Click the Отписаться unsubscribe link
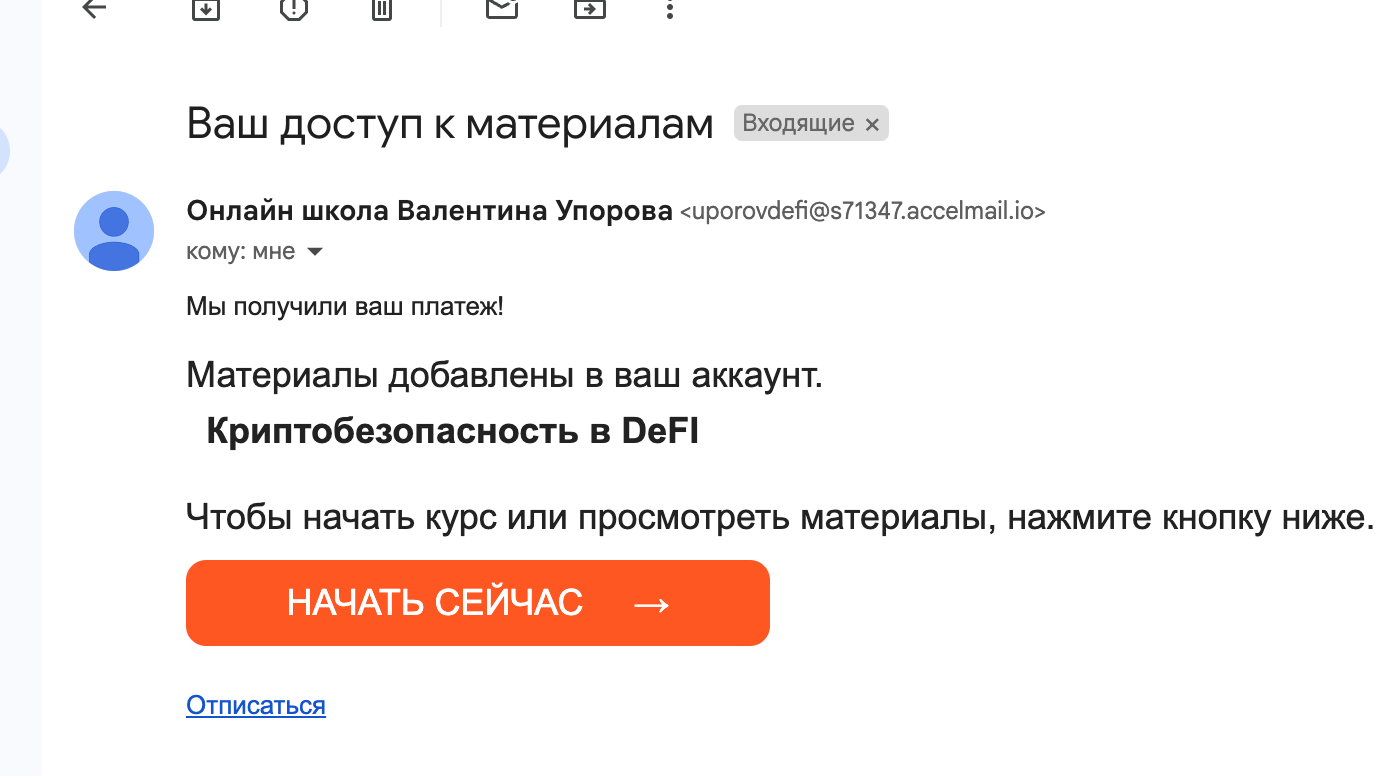Screen dimensions: 1394x776 pyautogui.click(x=256, y=705)
